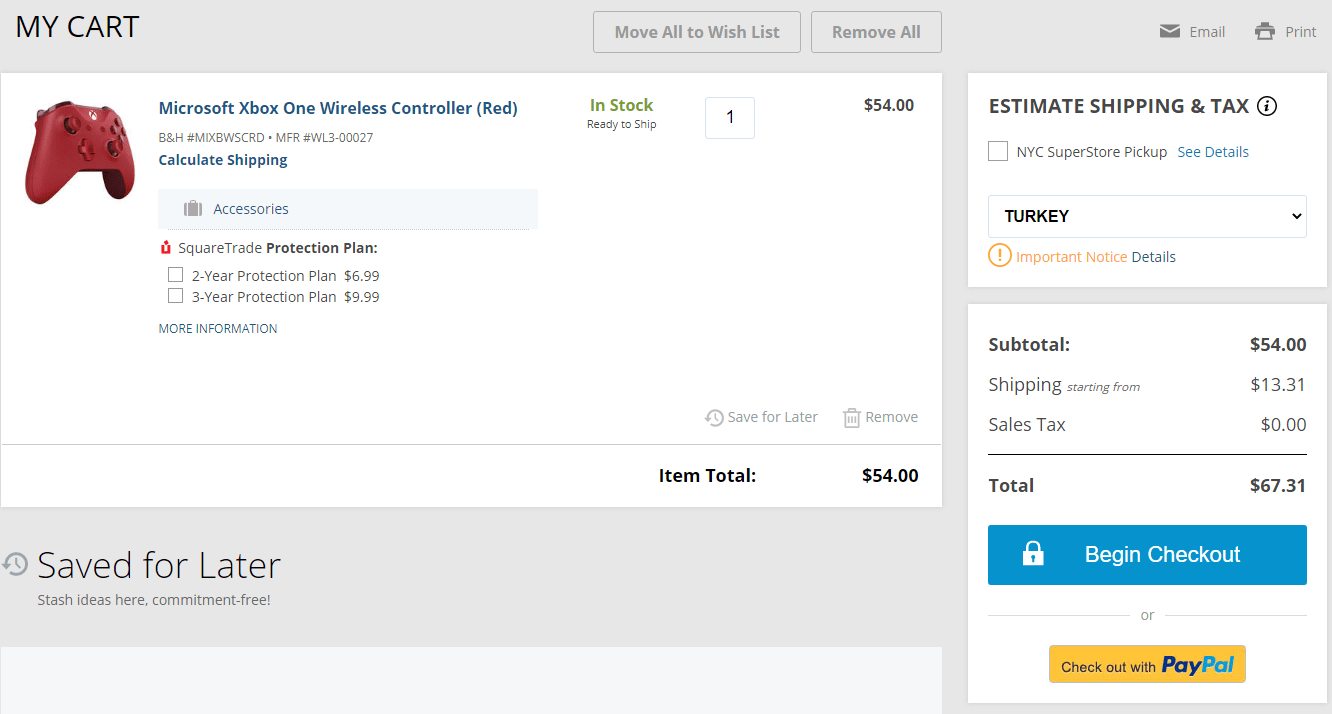
Task: Click the Save for Later clock icon
Action: pyautogui.click(x=714, y=418)
